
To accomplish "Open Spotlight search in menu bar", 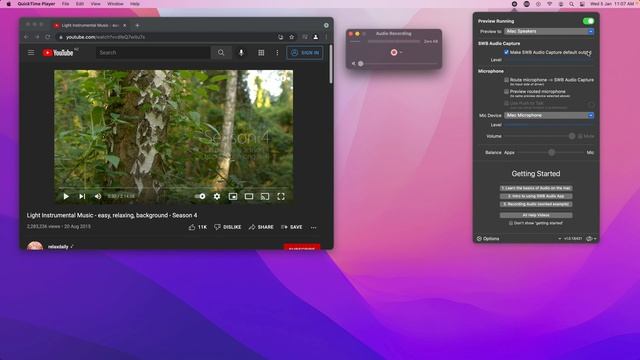I will [571, 4].
